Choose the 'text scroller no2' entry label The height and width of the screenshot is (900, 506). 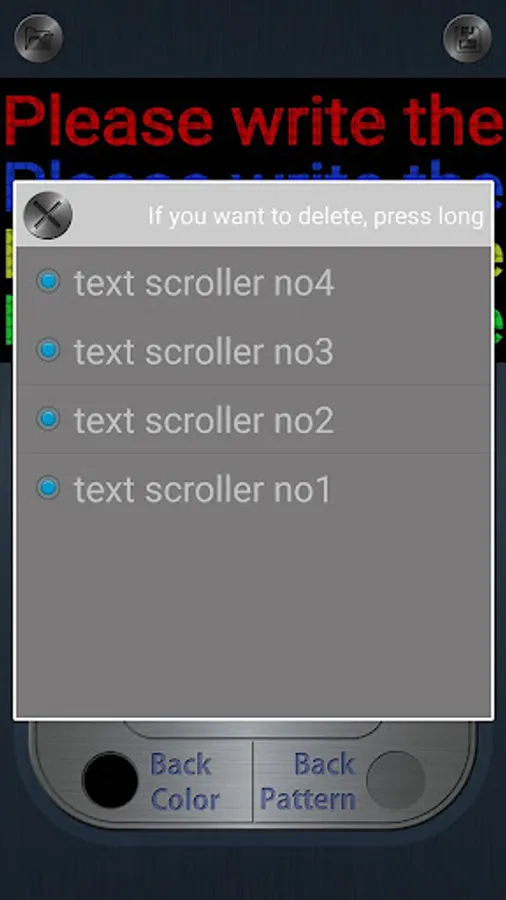[x=204, y=421]
